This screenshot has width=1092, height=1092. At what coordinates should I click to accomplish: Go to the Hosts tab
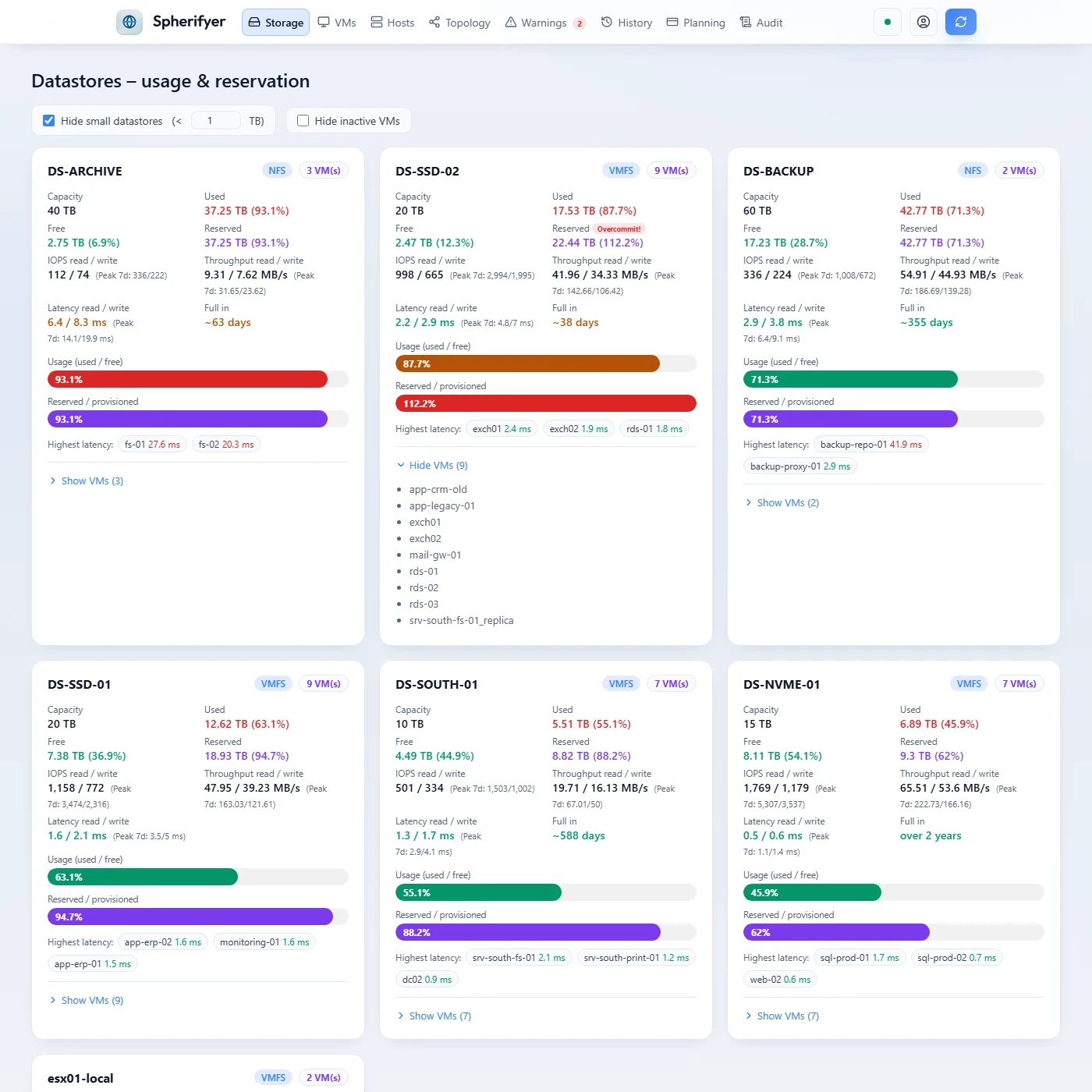[x=392, y=23]
